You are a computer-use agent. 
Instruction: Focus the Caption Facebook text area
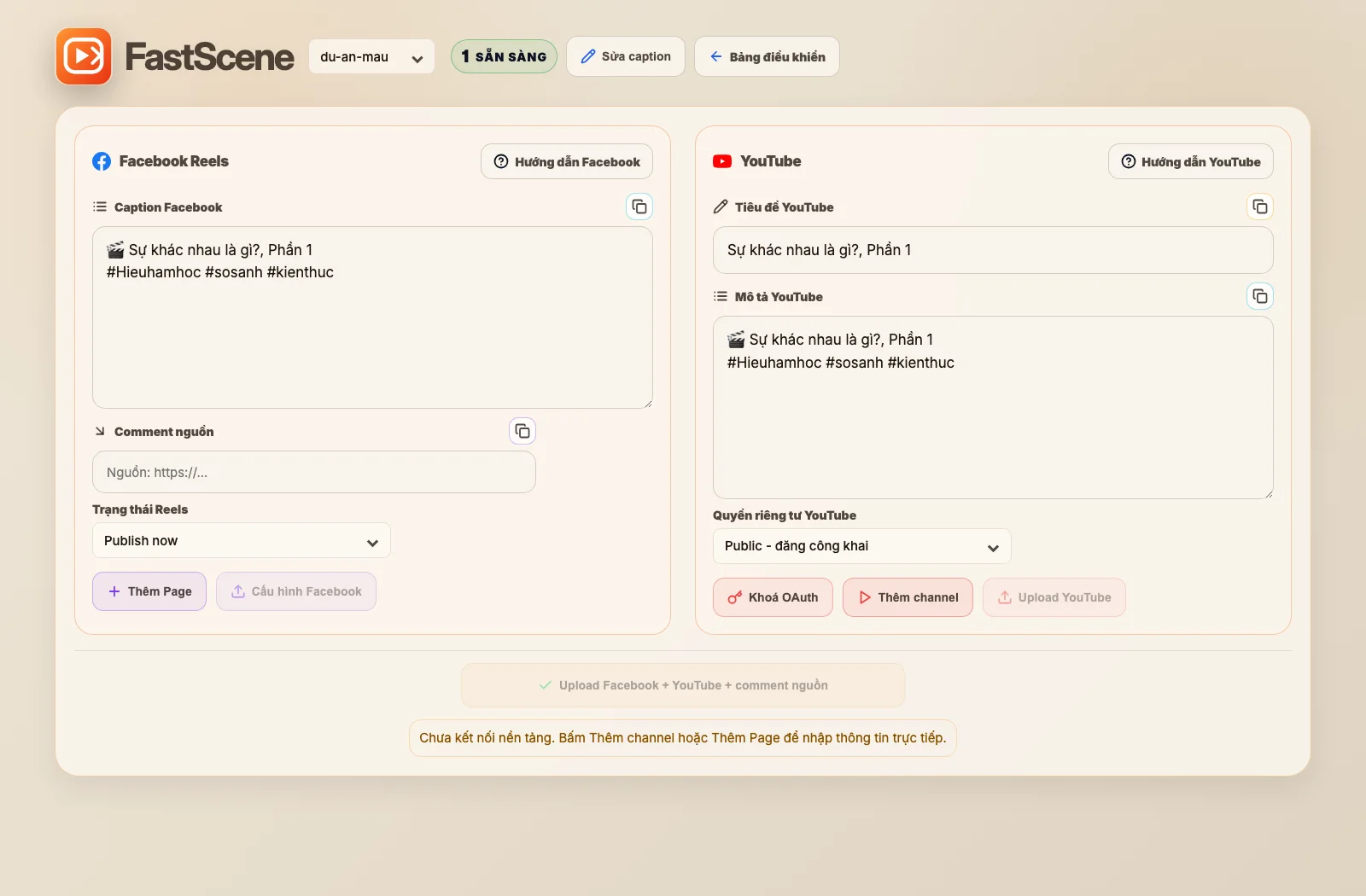(372, 317)
